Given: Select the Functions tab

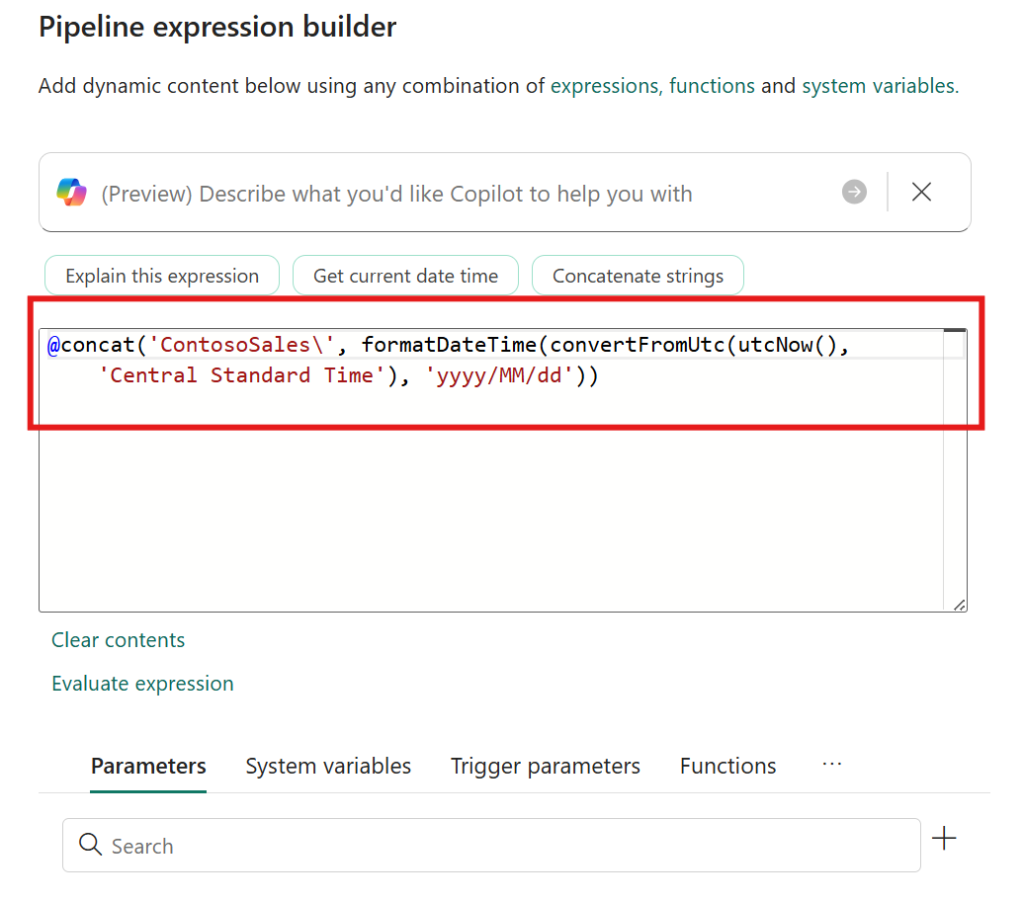Looking at the screenshot, I should [x=727, y=766].
